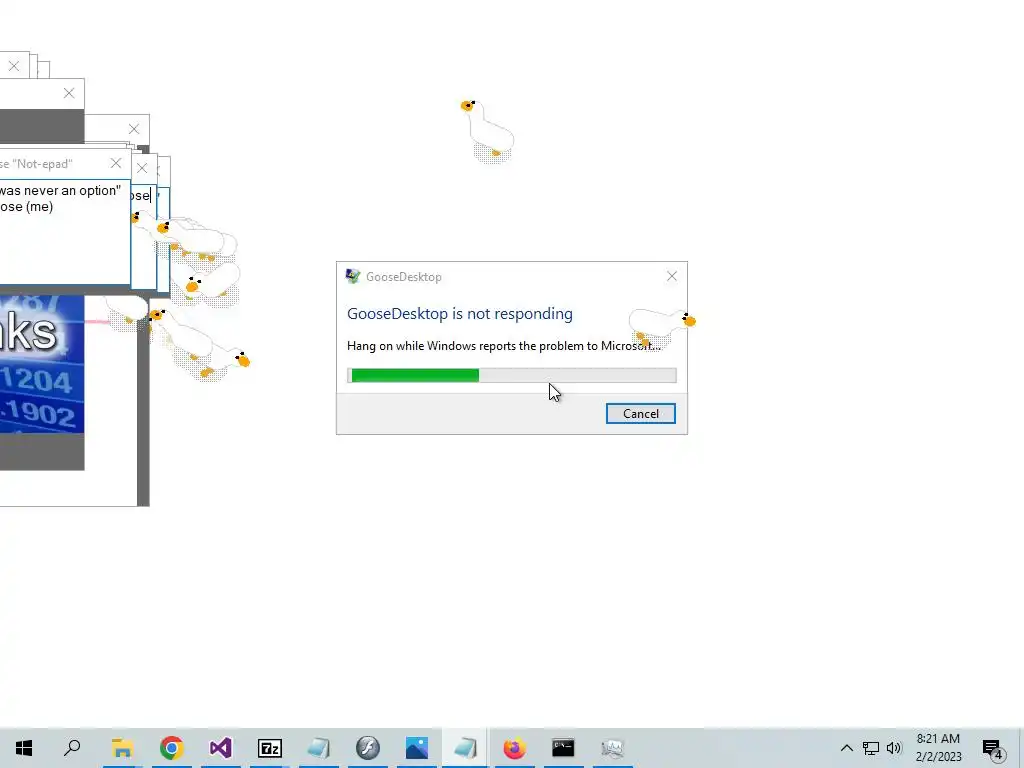
Task: Click the "Not-epad" window title
Action: [x=36, y=164]
